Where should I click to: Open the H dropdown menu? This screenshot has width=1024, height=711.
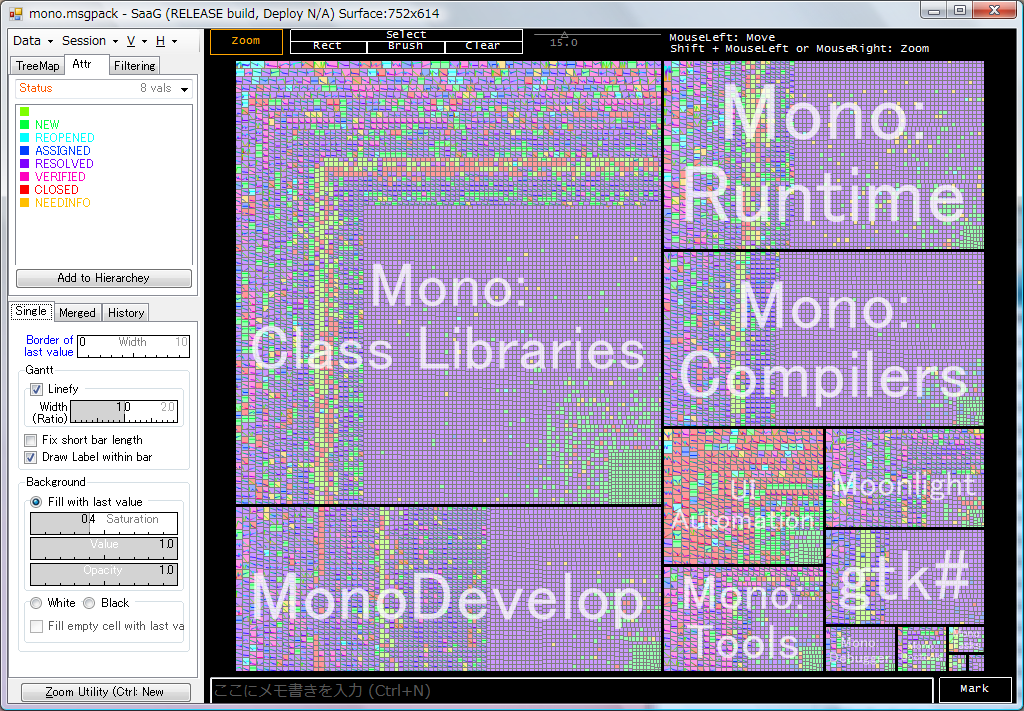pyautogui.click(x=166, y=41)
